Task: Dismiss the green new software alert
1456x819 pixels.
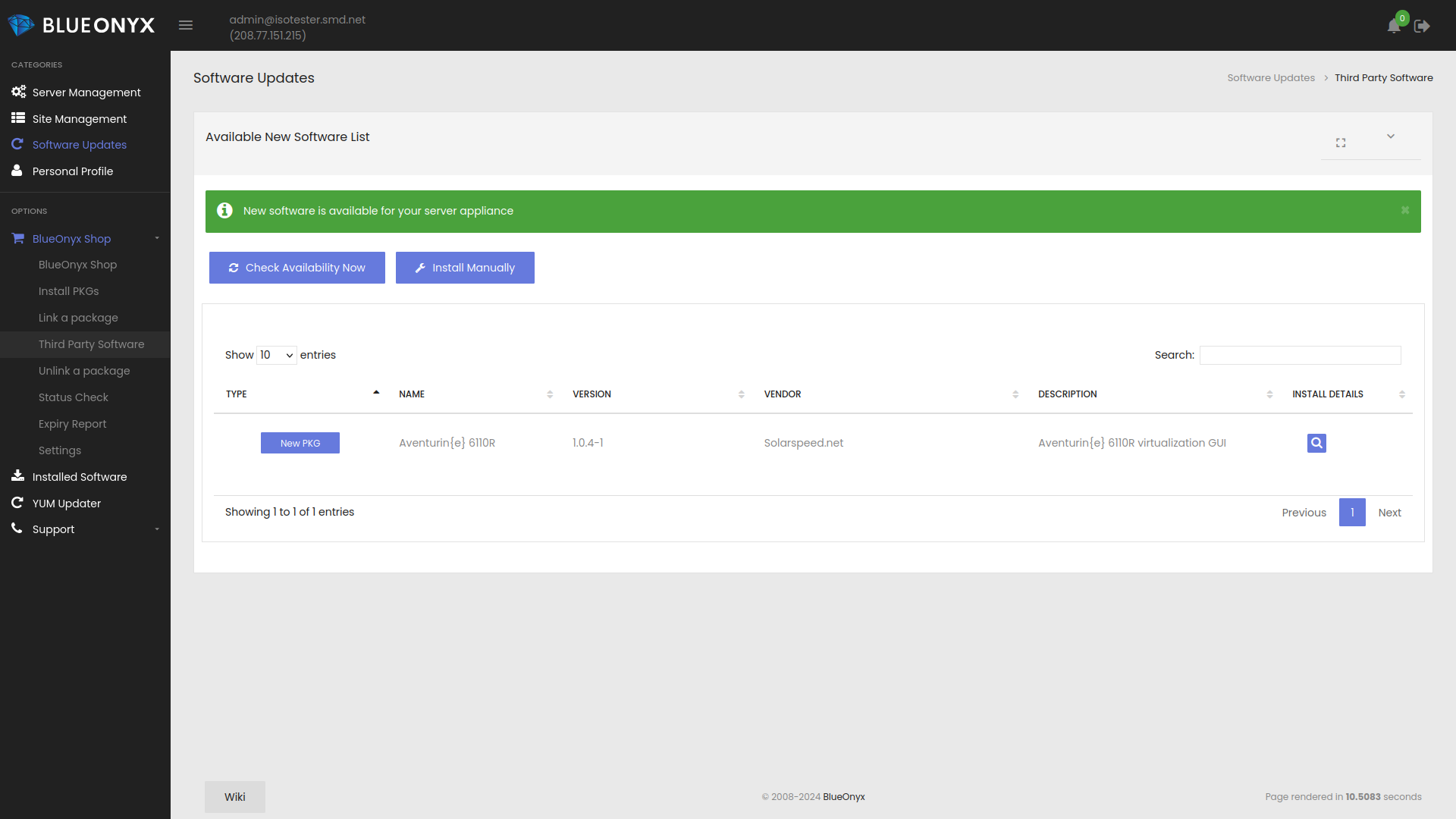Action: [1405, 211]
